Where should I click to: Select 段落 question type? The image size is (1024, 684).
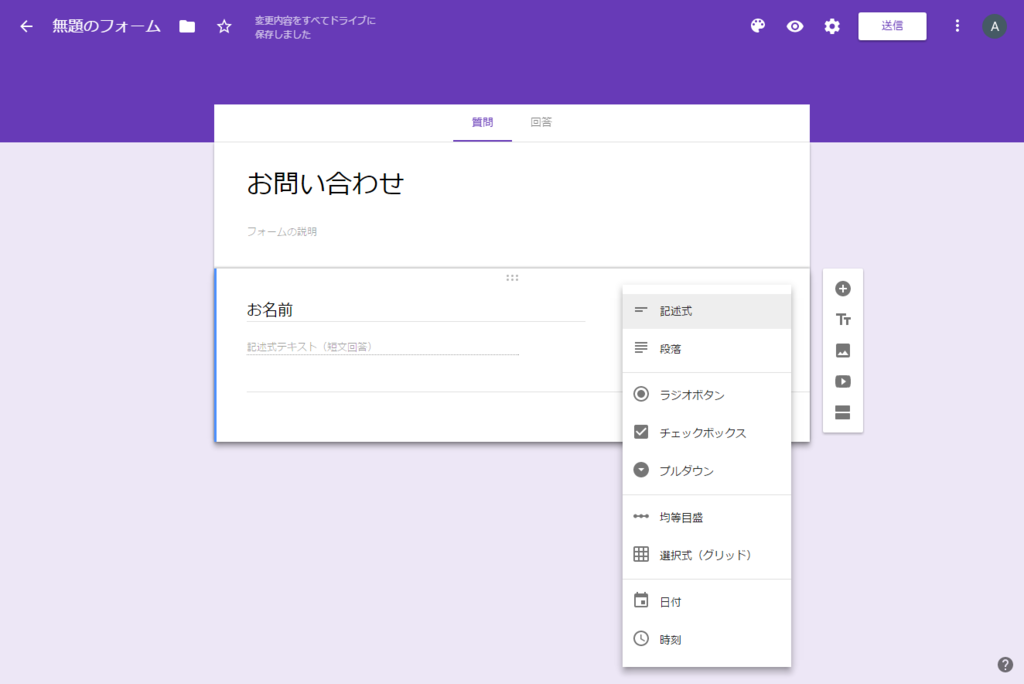(707, 349)
